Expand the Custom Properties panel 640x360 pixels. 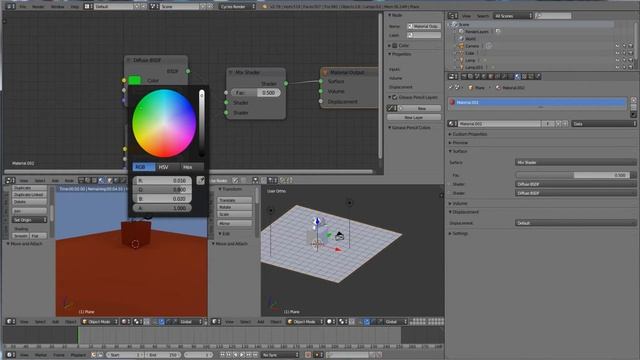[x=450, y=134]
